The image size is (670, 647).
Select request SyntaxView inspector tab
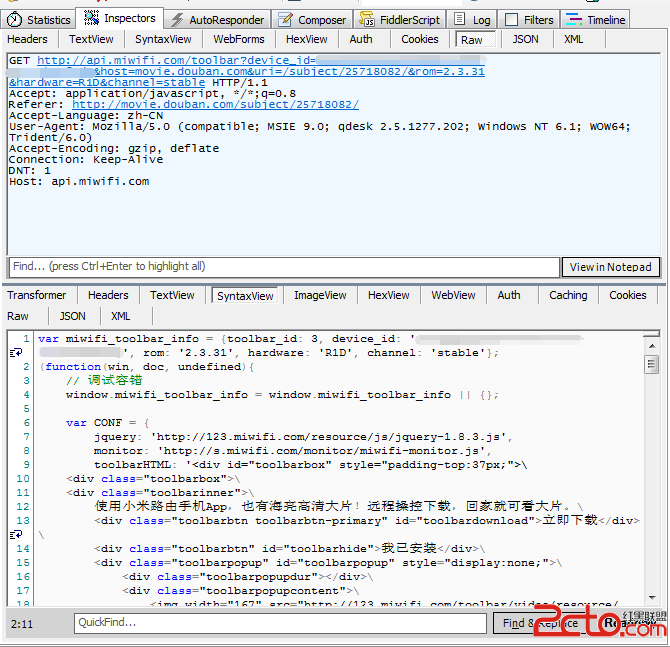click(x=163, y=39)
